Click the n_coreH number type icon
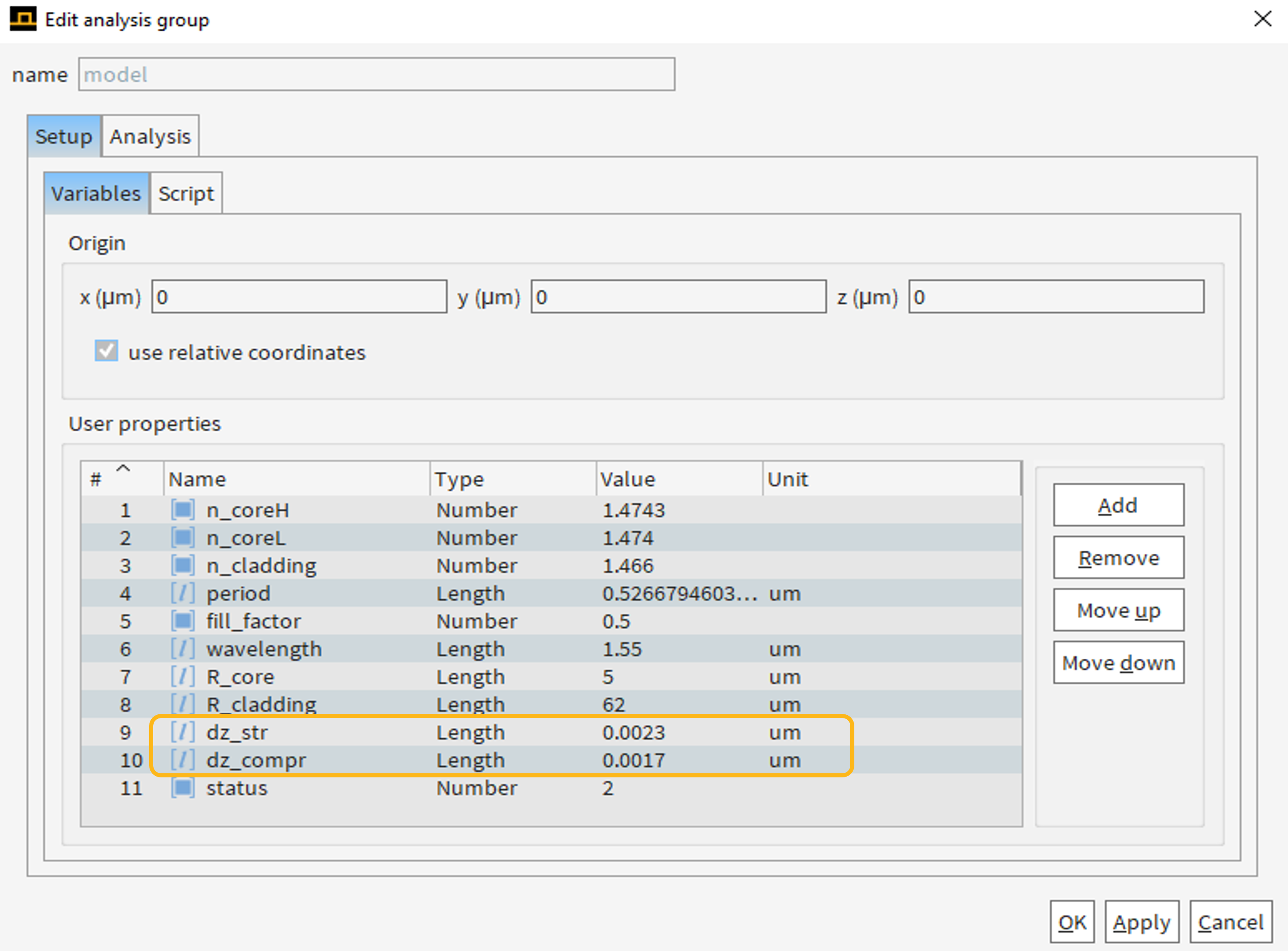The image size is (1288, 951). click(182, 510)
